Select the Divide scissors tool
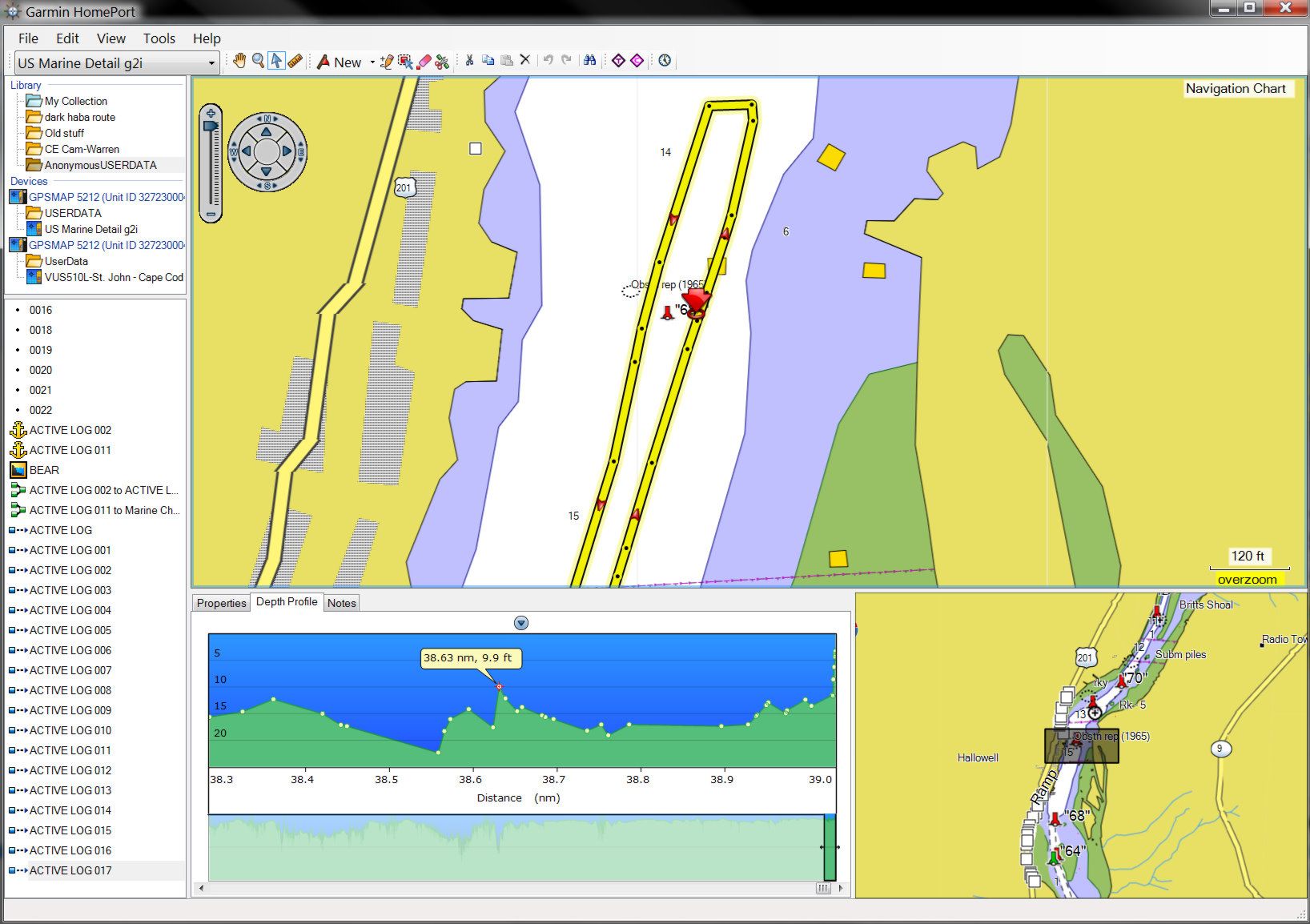 (x=442, y=61)
